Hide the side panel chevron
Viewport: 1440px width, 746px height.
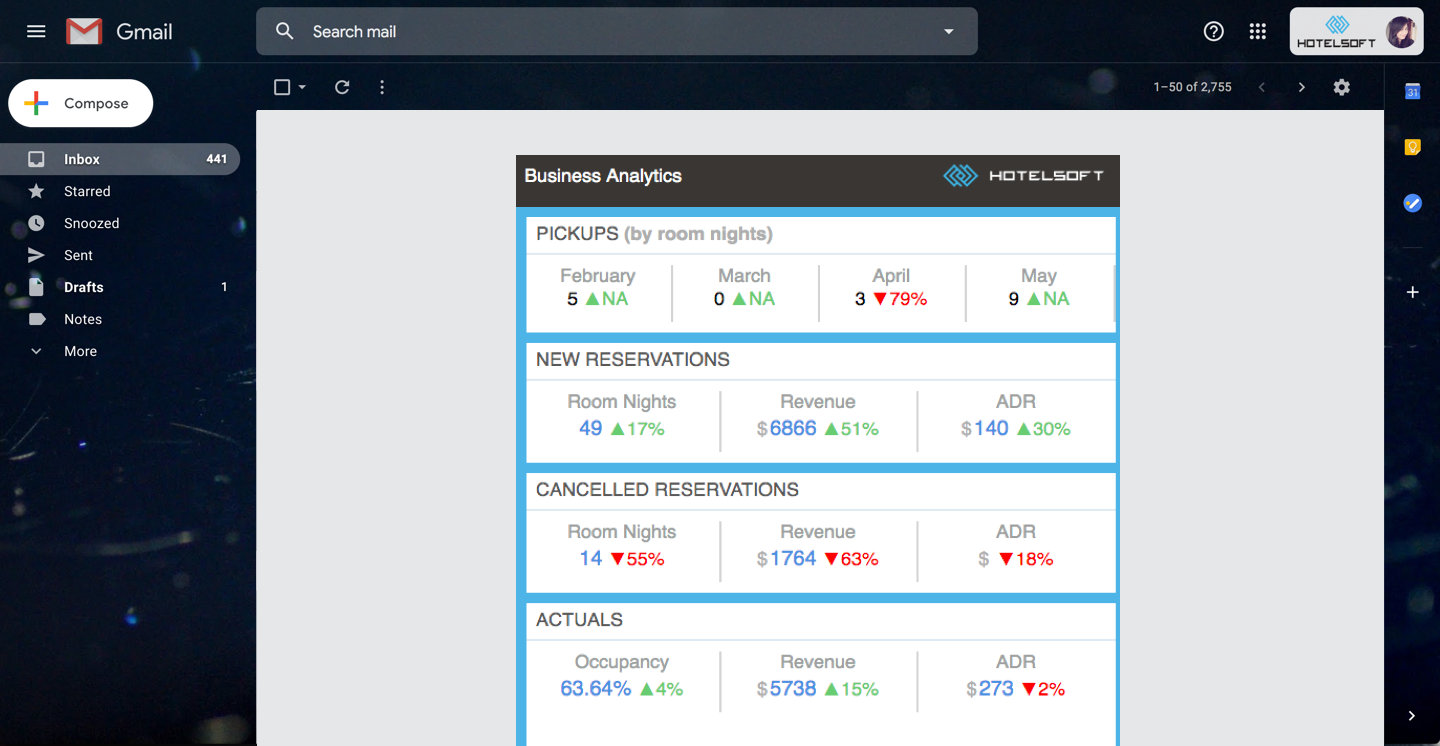(x=1412, y=716)
